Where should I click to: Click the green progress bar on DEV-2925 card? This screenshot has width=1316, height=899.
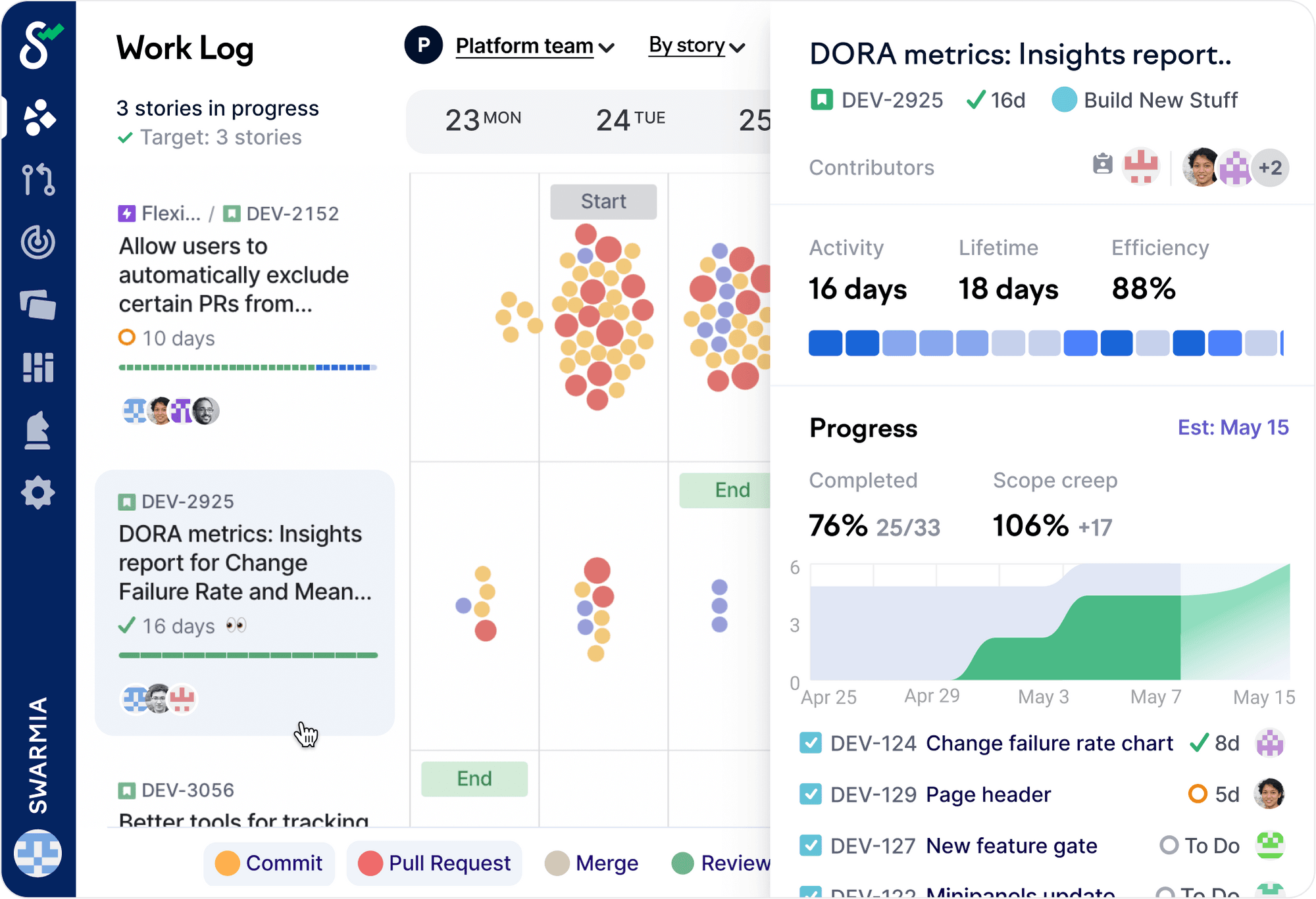click(x=249, y=655)
